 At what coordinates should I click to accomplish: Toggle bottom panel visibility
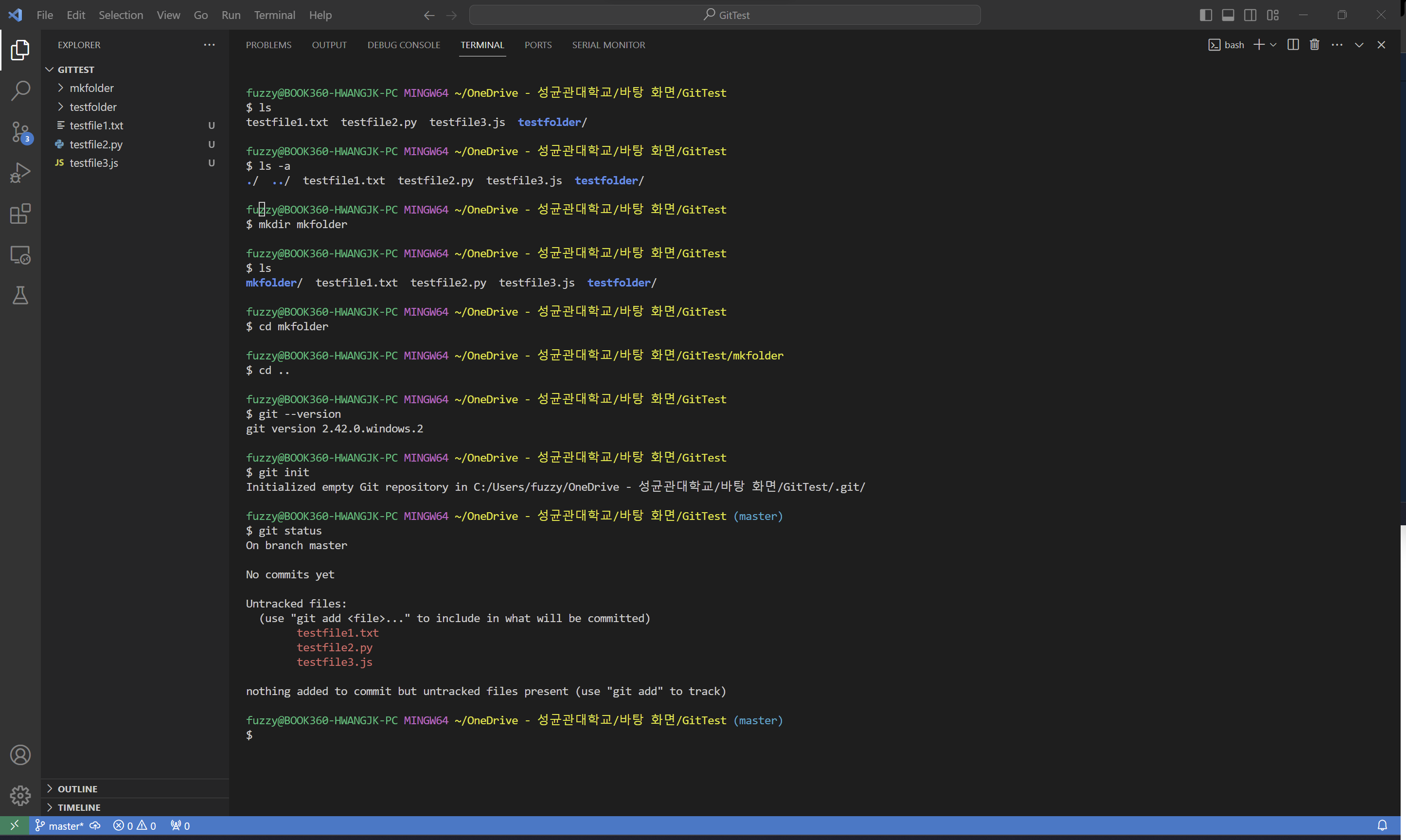tap(1228, 15)
